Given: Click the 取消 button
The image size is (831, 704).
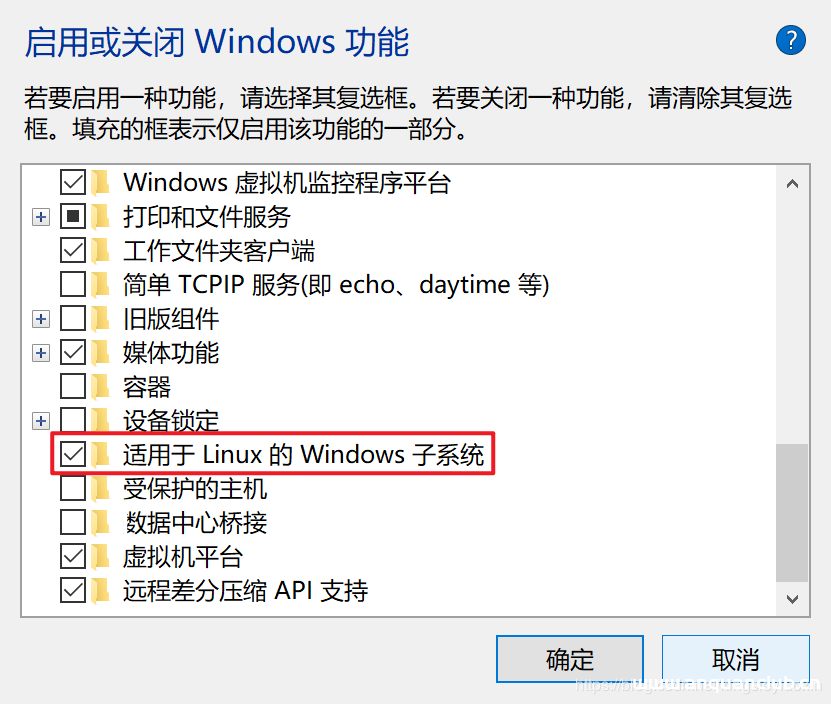Looking at the screenshot, I should [735, 659].
